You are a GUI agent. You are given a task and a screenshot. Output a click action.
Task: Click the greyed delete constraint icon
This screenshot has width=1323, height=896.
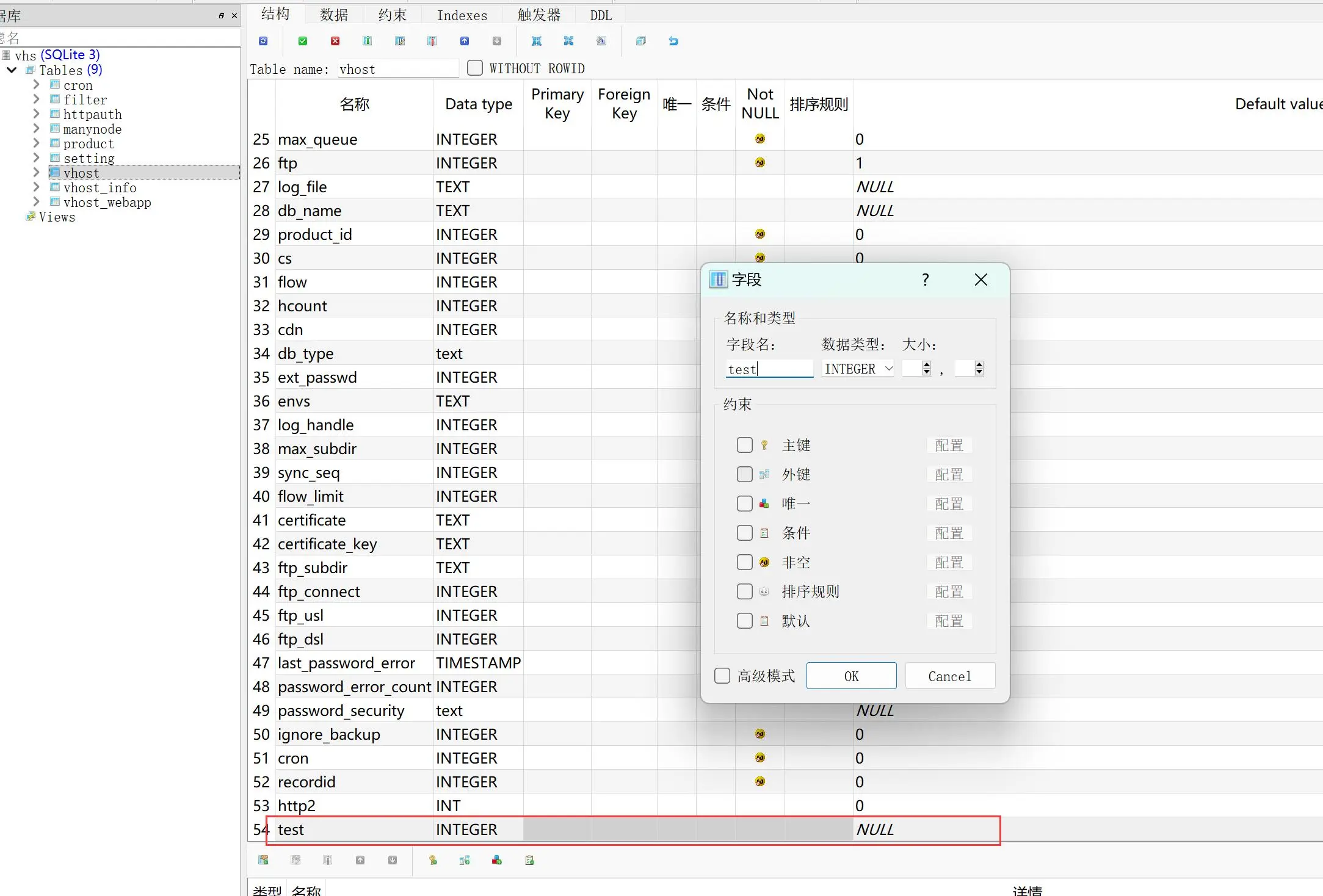(328, 860)
